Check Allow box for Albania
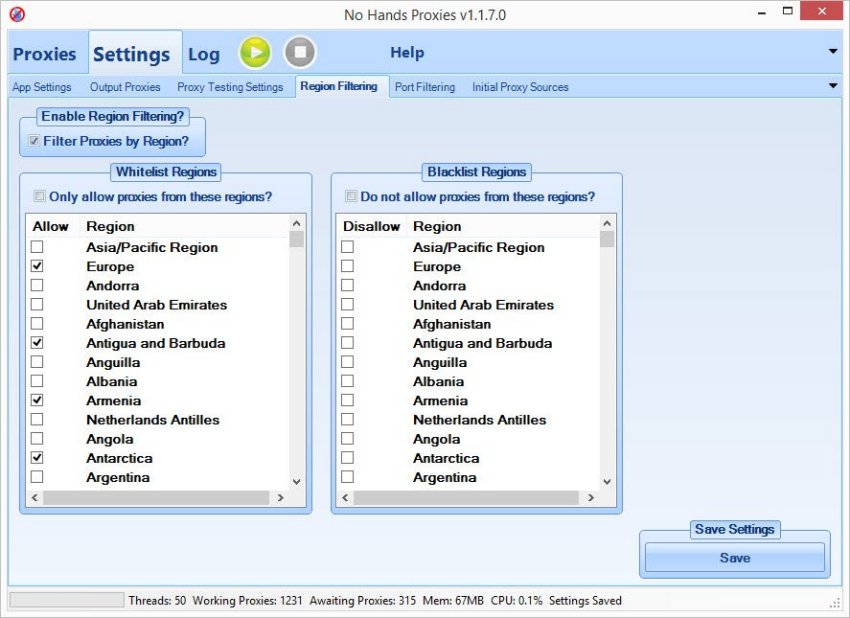The height and width of the screenshot is (618, 850). coord(37,381)
